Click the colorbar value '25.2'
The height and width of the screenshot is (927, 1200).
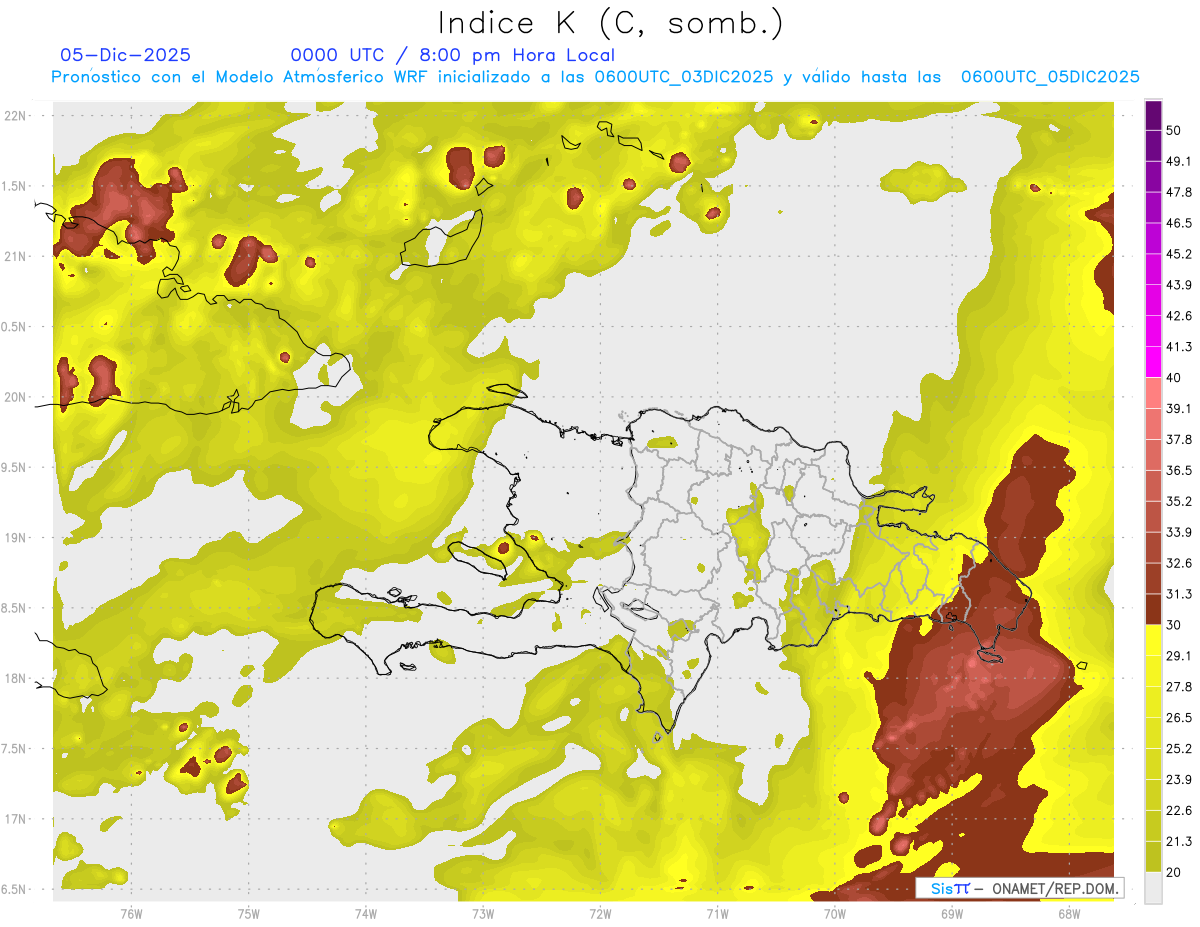1179,749
